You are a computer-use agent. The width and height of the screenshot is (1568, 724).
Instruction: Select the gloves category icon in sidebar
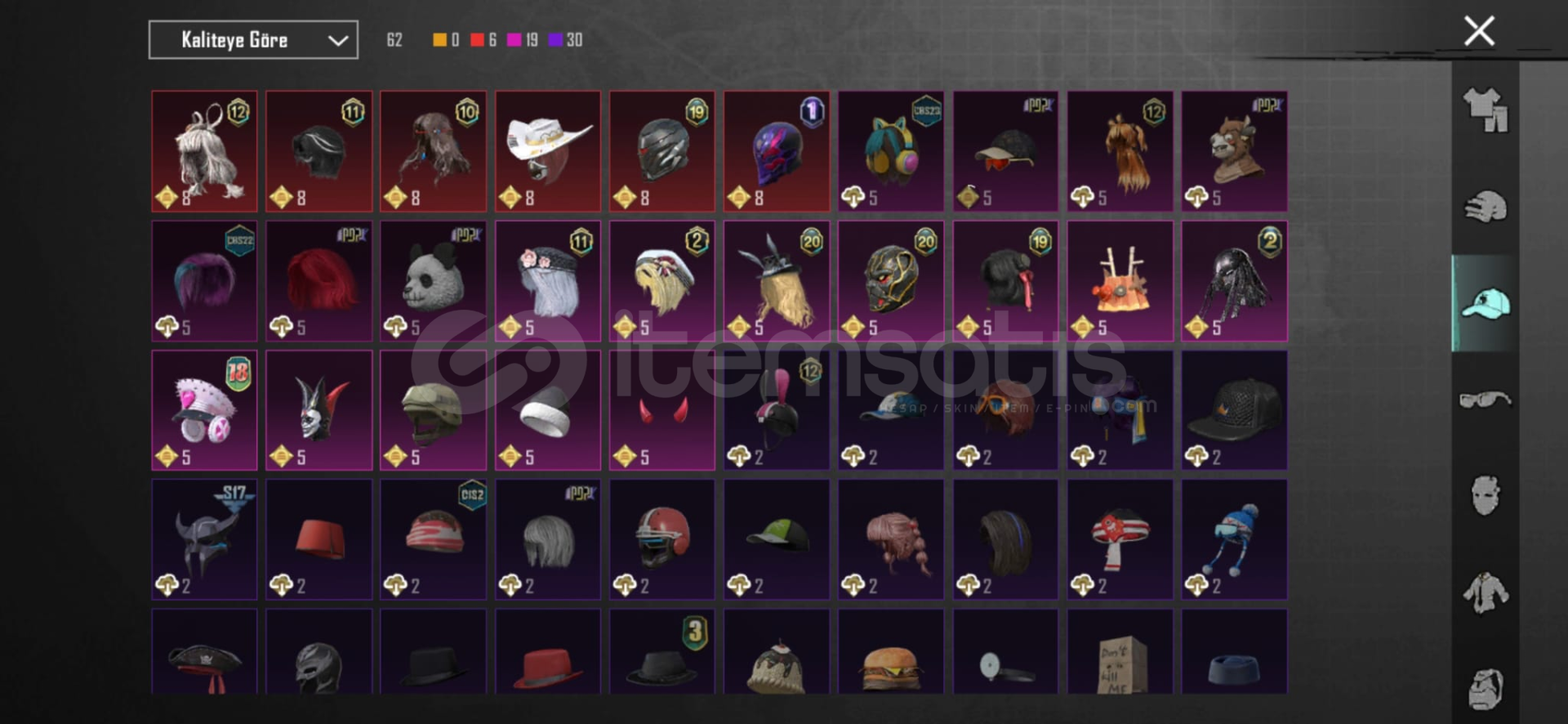pos(1486,207)
